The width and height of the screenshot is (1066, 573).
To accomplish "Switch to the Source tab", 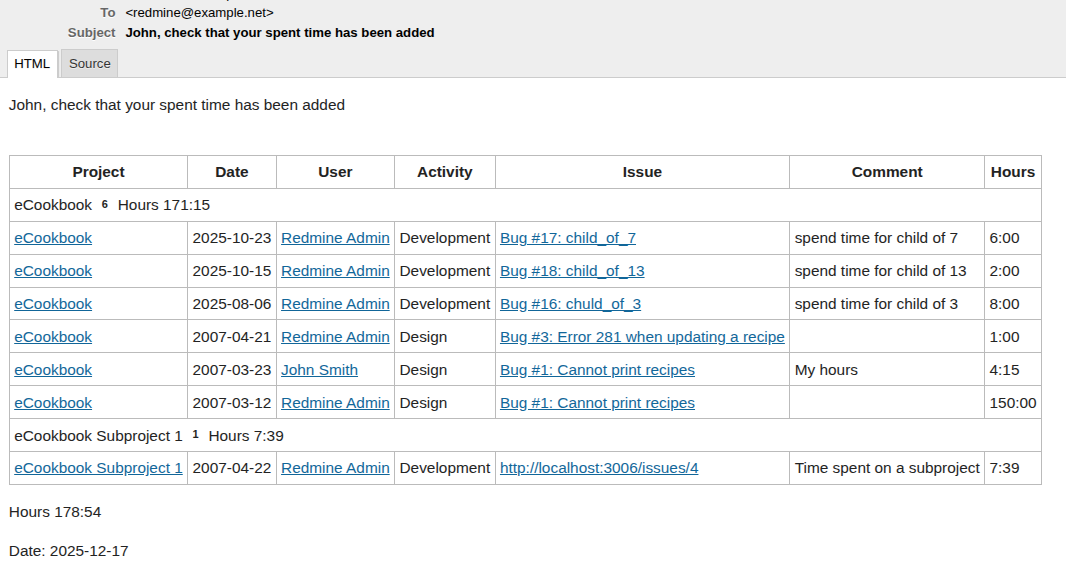I will 89,64.
